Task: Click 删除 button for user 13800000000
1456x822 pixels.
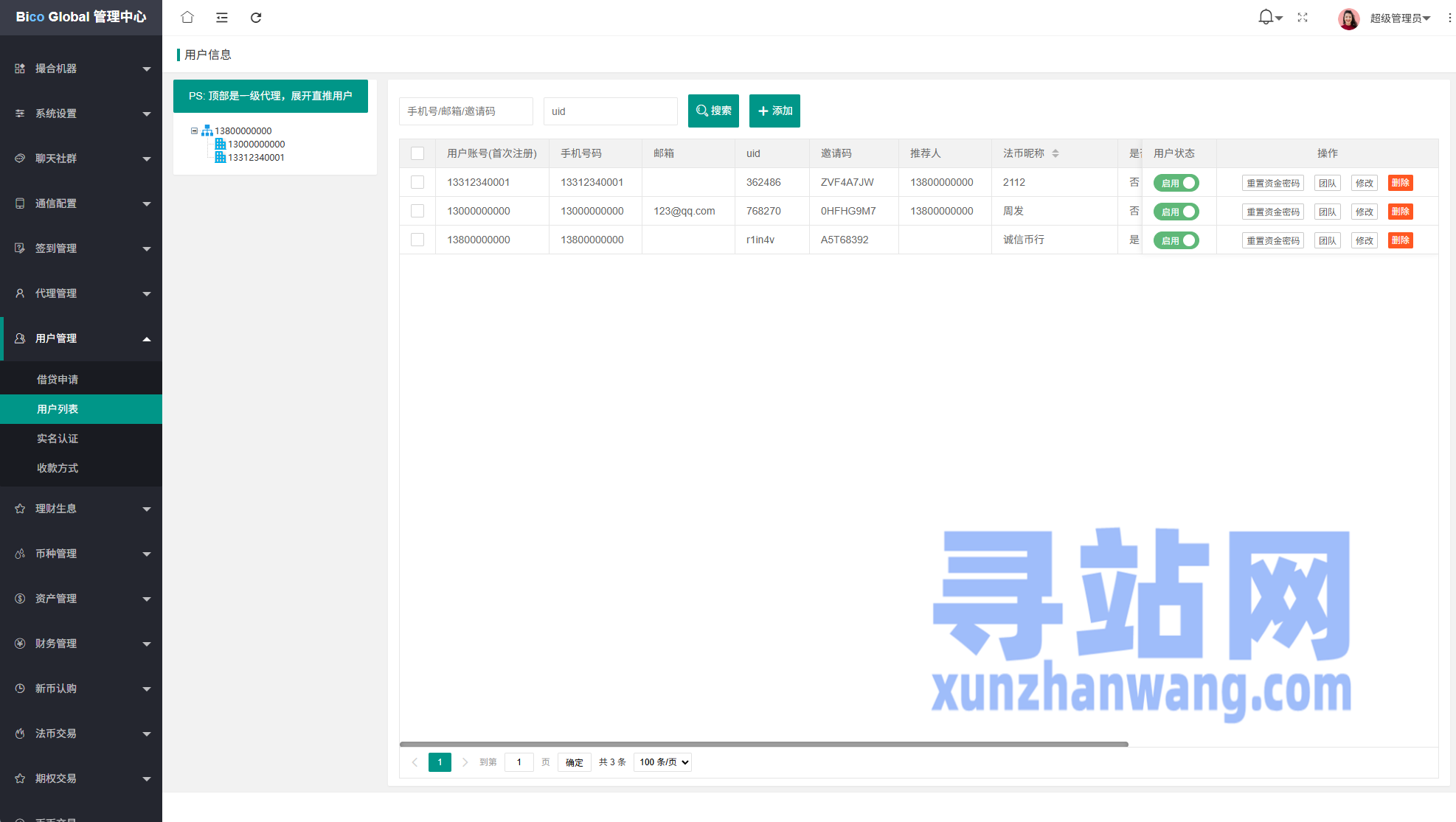Action: [1400, 240]
